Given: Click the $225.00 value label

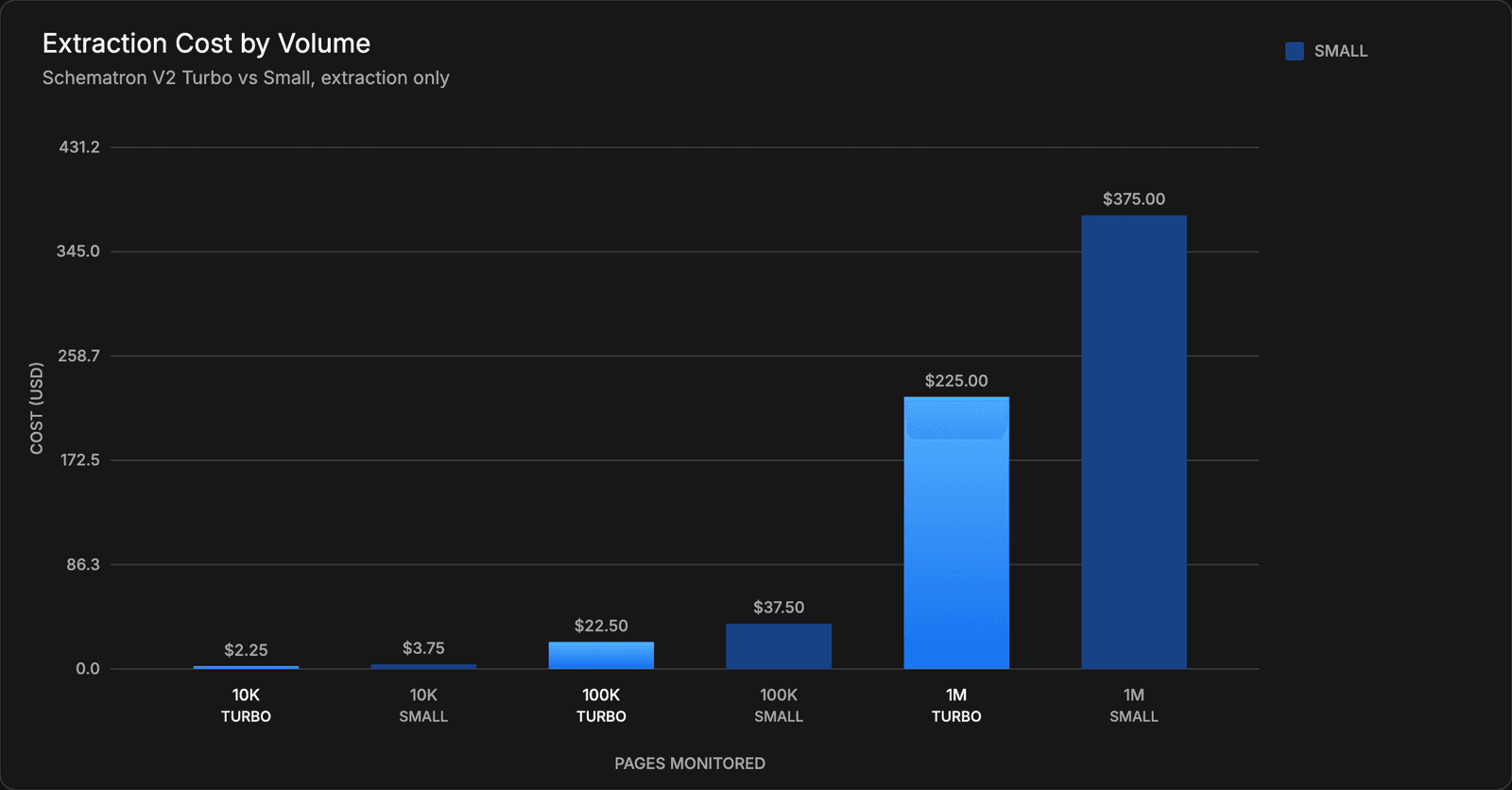Looking at the screenshot, I should tap(956, 381).
